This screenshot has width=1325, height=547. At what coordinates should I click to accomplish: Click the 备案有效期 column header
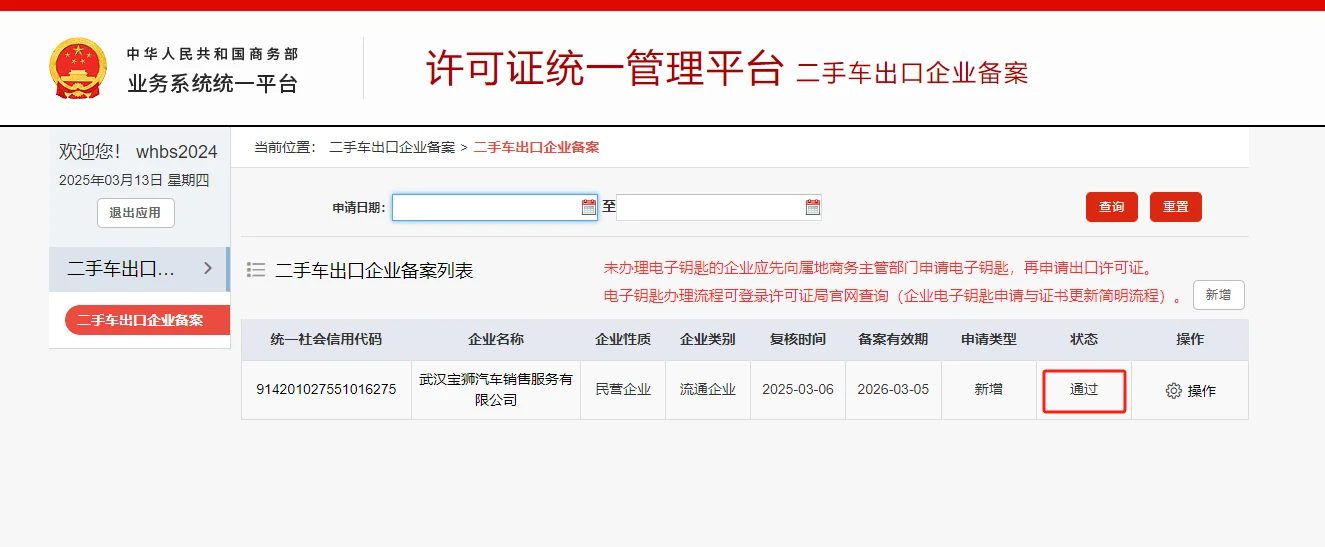click(x=893, y=340)
